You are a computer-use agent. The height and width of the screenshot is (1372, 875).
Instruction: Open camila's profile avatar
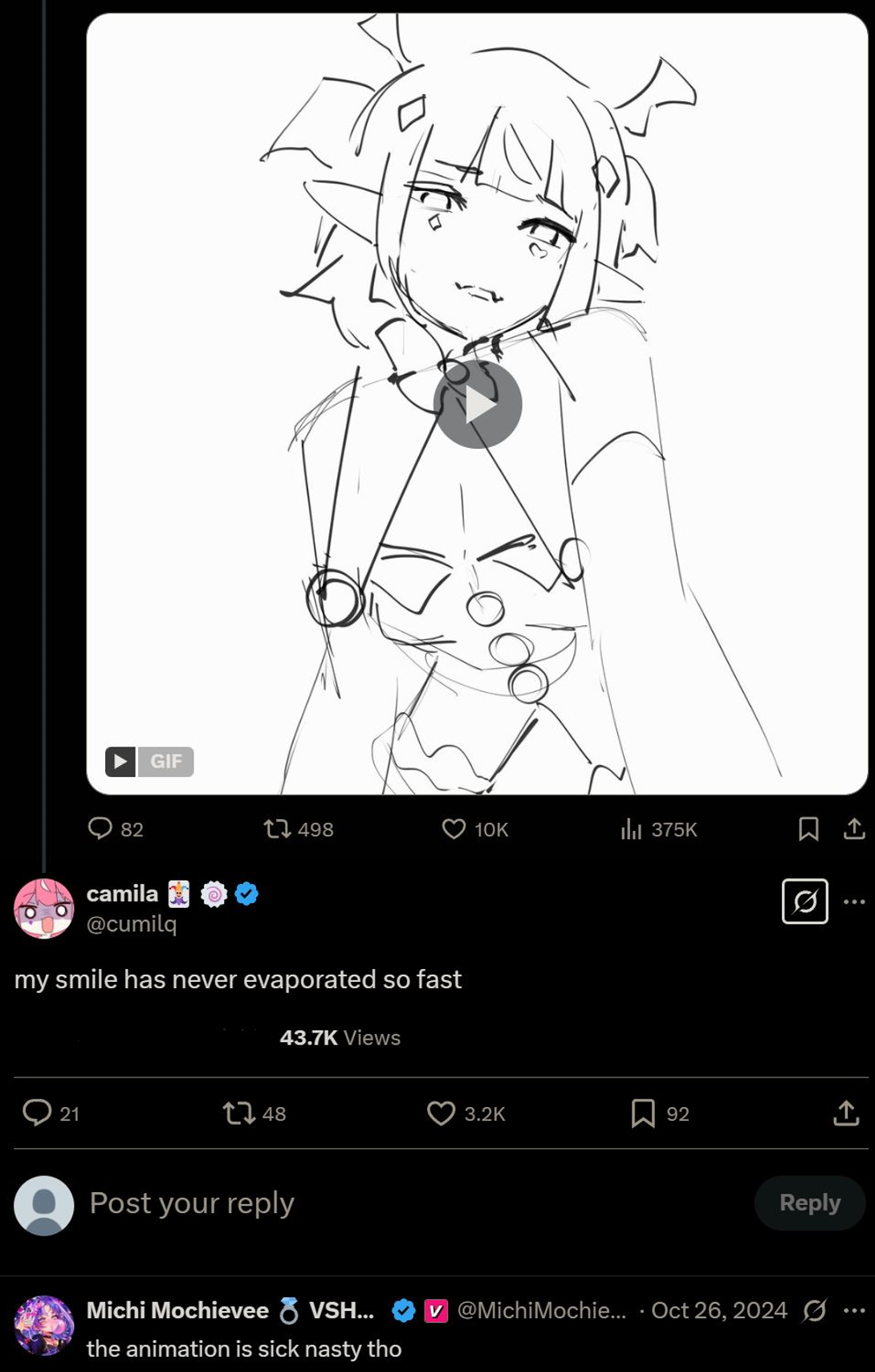pyautogui.click(x=44, y=908)
